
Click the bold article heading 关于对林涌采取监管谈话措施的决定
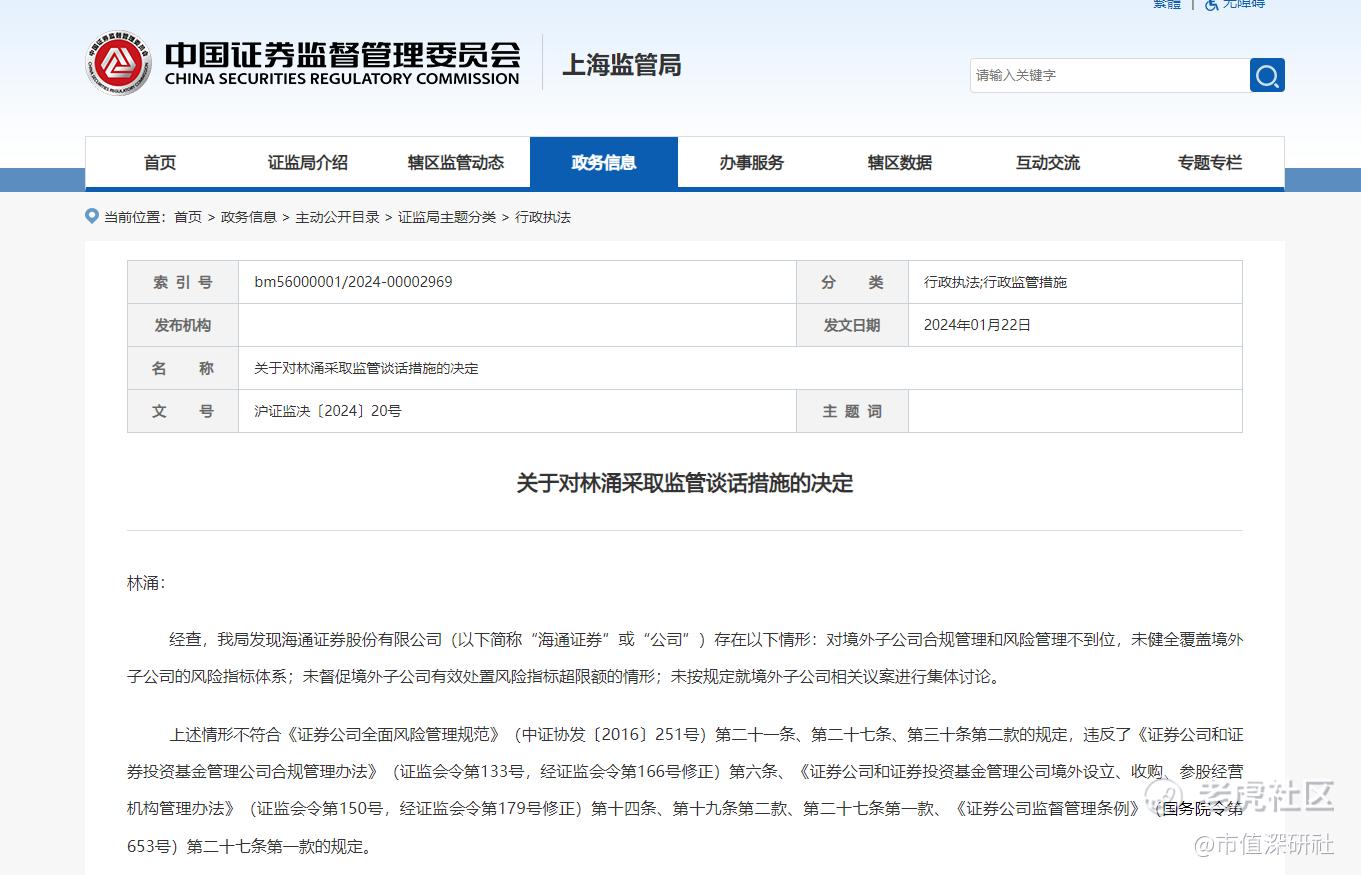(x=685, y=483)
